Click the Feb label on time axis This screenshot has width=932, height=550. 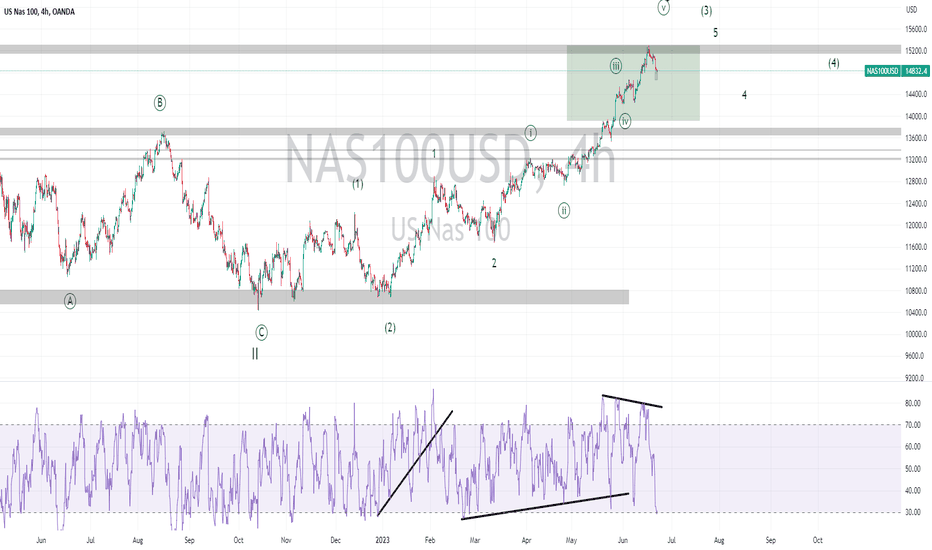(430, 540)
